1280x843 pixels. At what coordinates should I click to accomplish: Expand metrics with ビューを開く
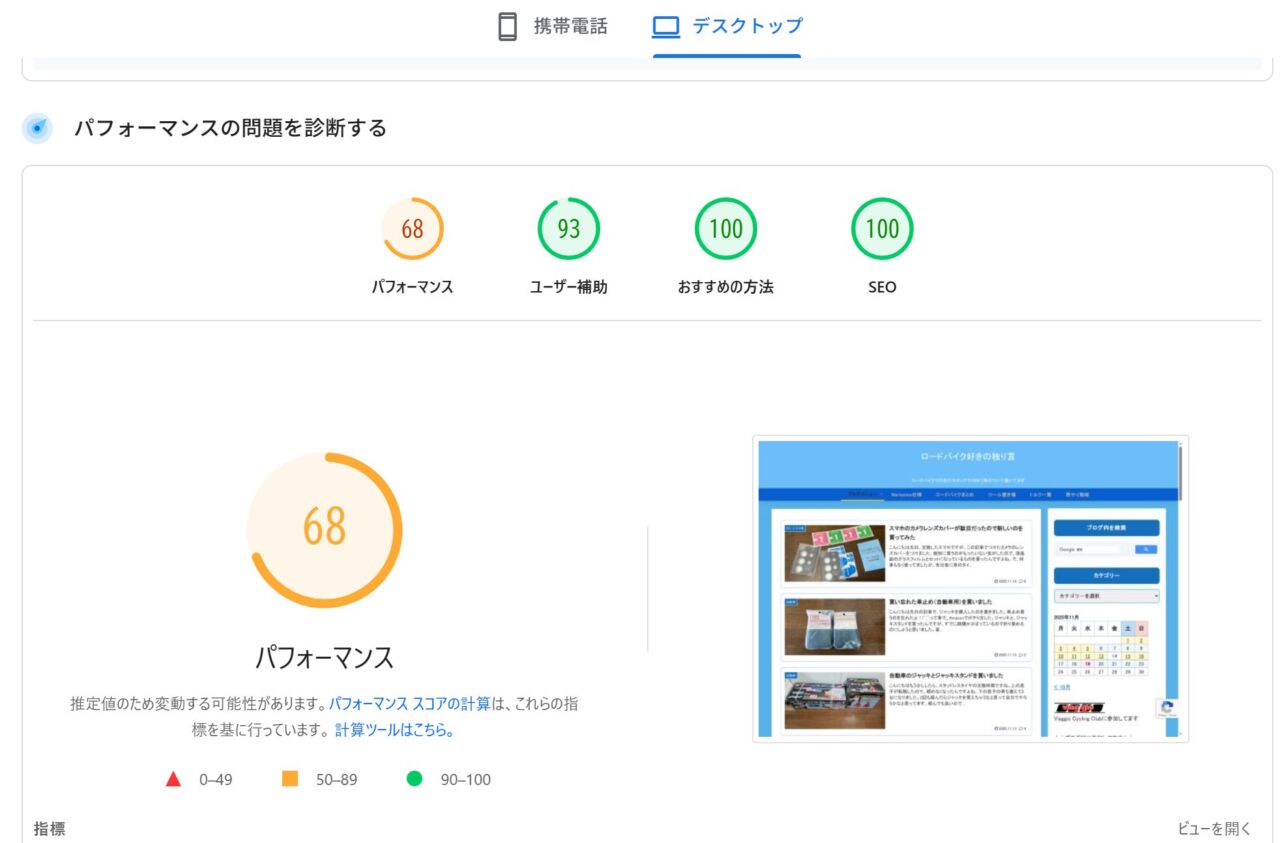coord(1214,829)
